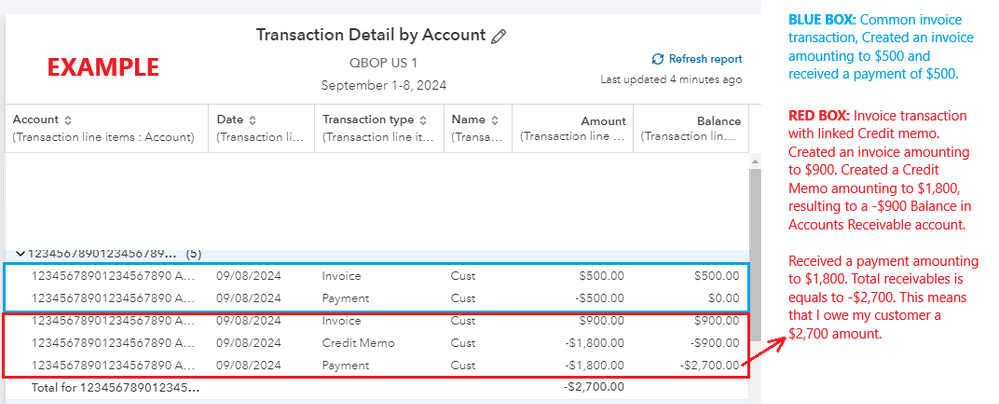Open the Credit Memo -$1,800.00 amount

pyautogui.click(x=590, y=343)
